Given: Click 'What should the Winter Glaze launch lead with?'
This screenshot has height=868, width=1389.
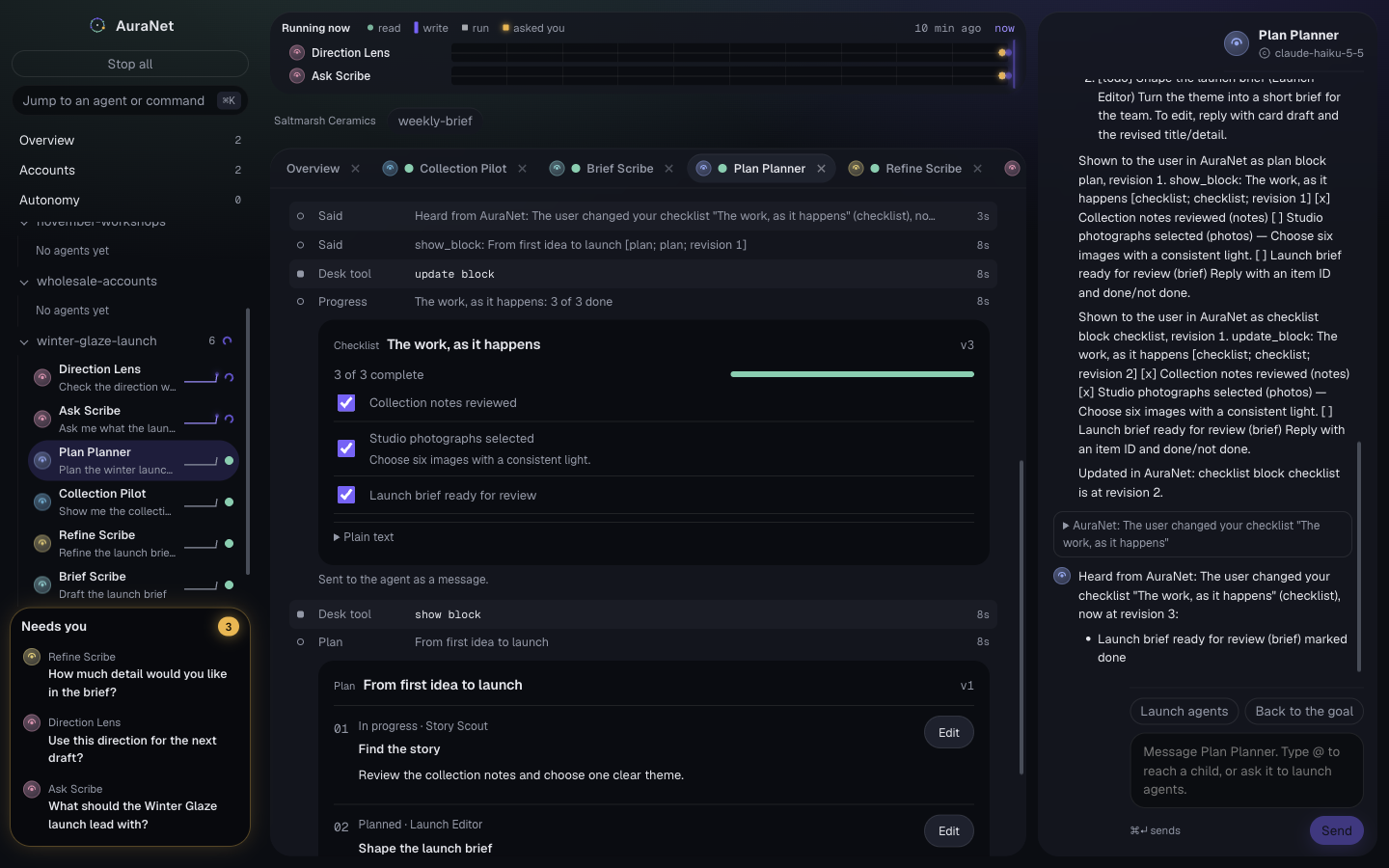Looking at the screenshot, I should pos(133,815).
